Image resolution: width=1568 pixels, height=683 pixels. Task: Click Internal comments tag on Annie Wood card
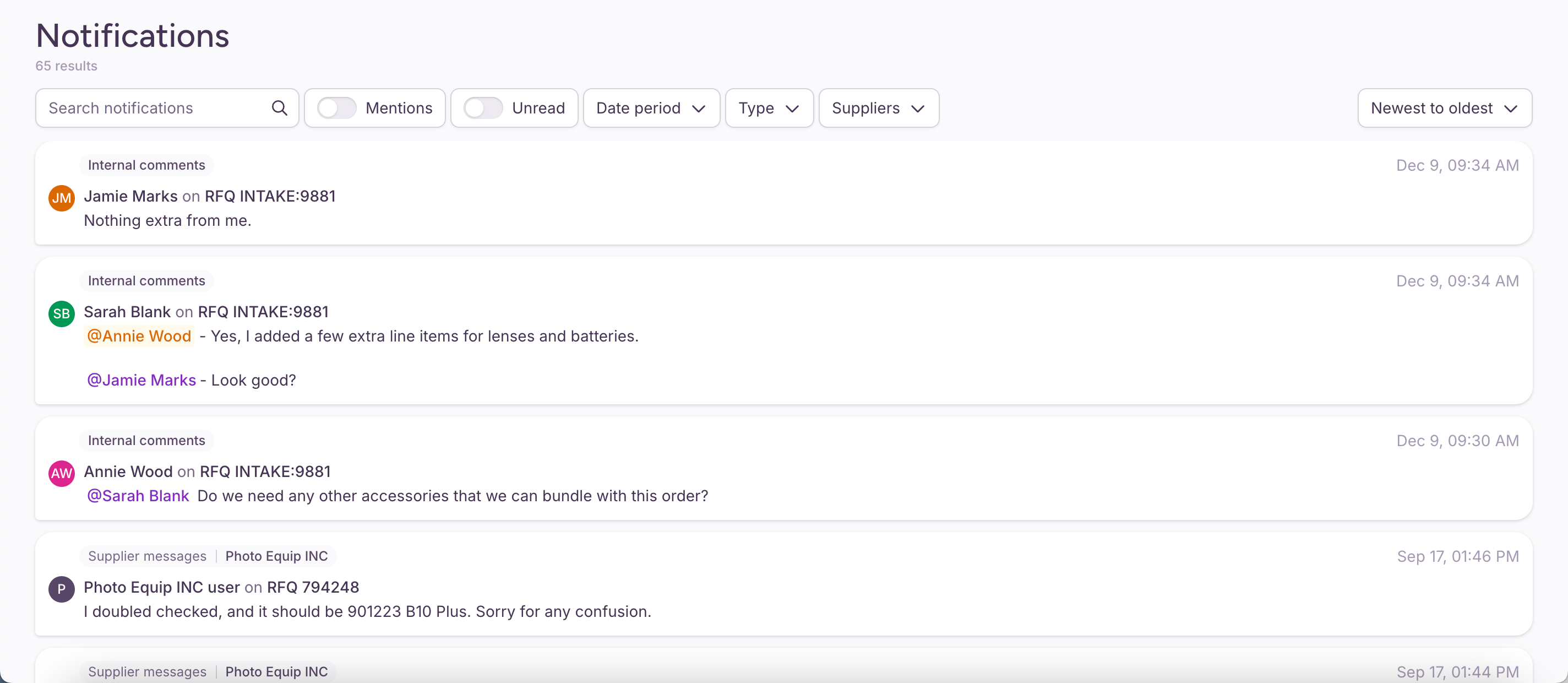tap(146, 440)
